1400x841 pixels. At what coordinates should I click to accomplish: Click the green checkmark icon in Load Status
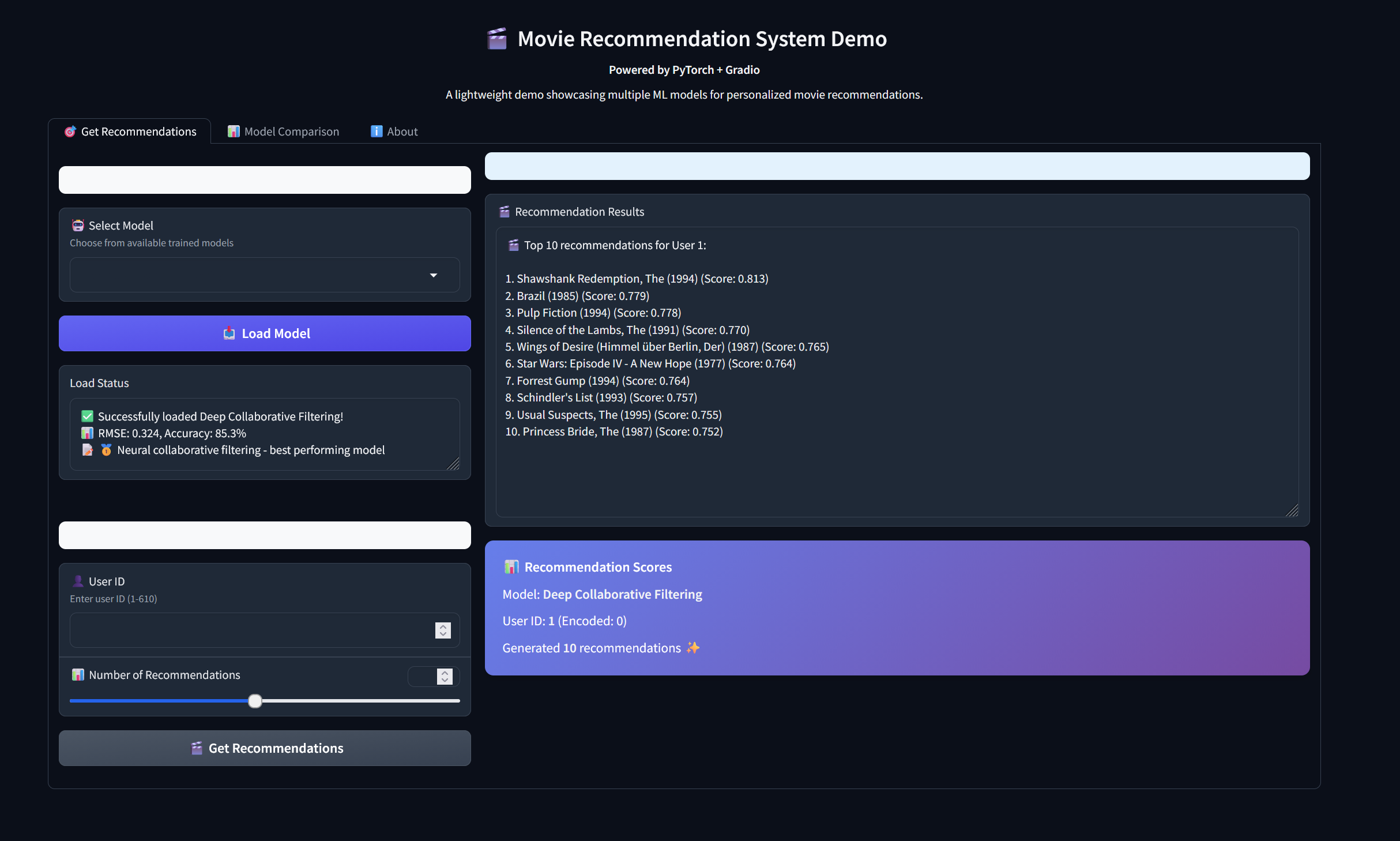click(88, 416)
